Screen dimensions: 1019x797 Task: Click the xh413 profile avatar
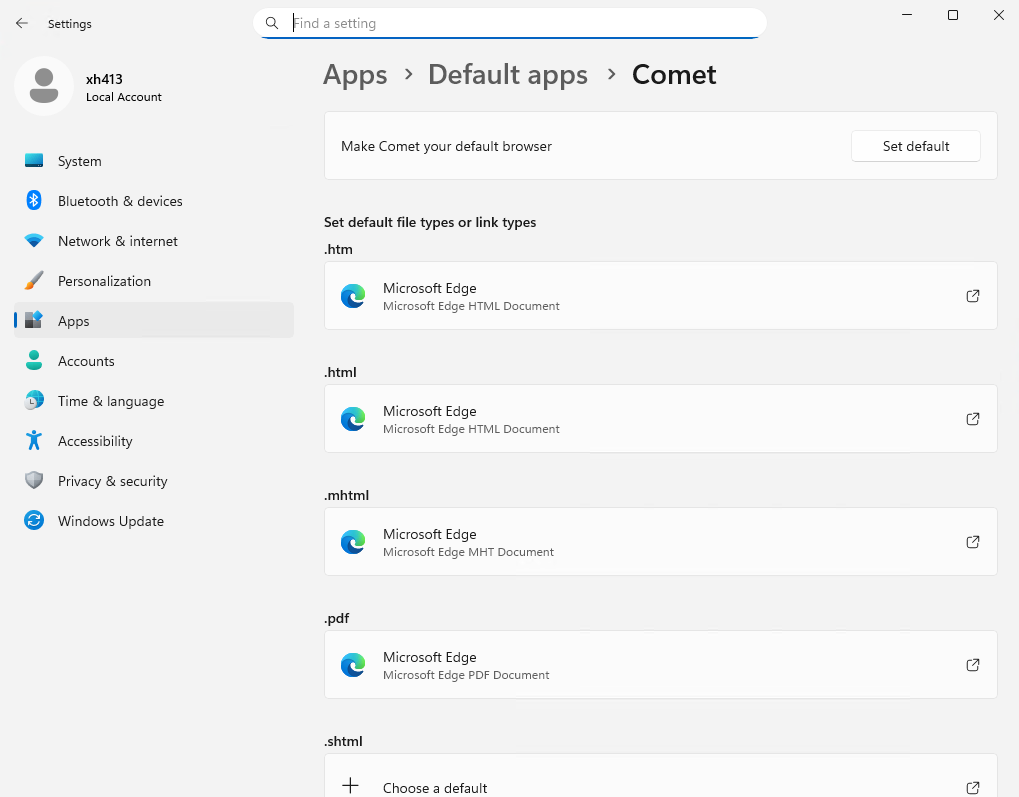(43, 86)
